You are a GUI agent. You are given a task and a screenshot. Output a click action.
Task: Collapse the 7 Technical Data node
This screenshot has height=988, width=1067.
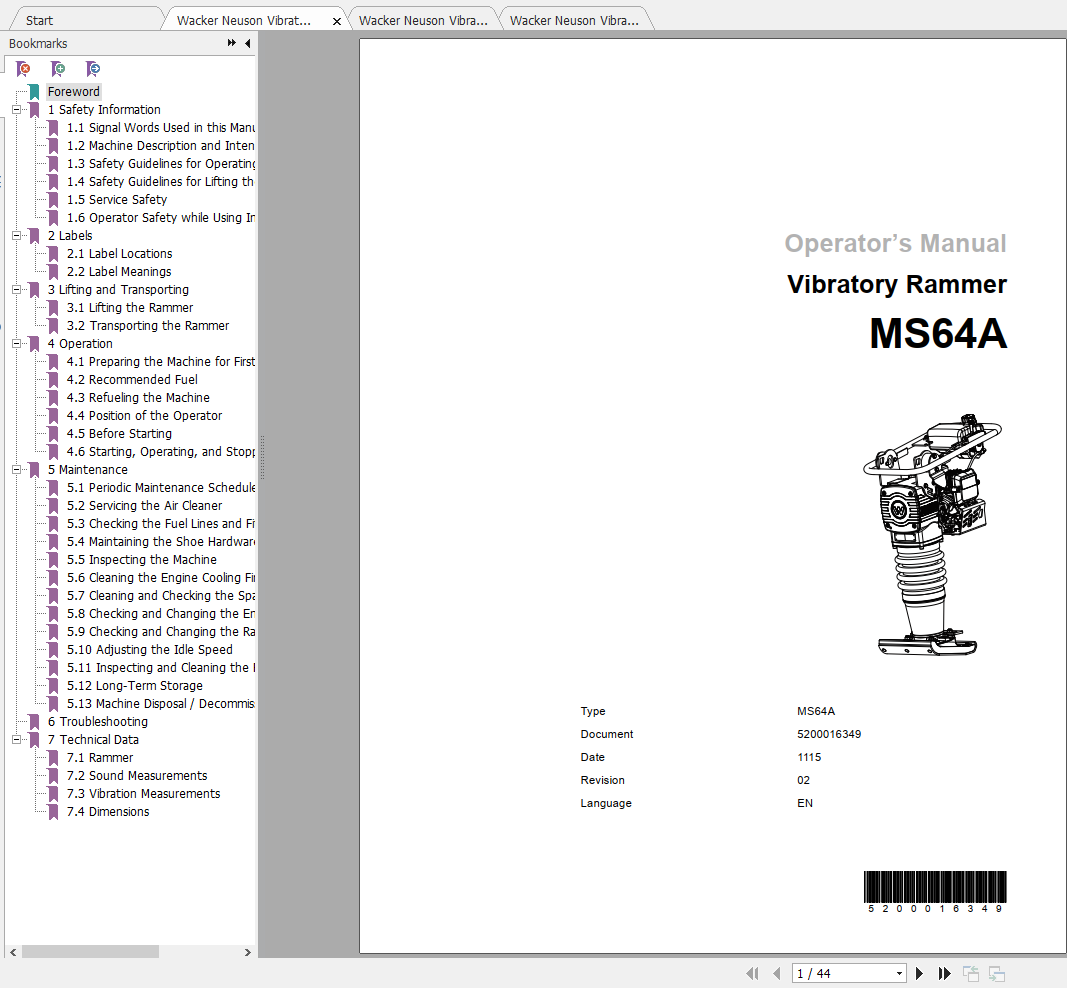click(x=16, y=740)
